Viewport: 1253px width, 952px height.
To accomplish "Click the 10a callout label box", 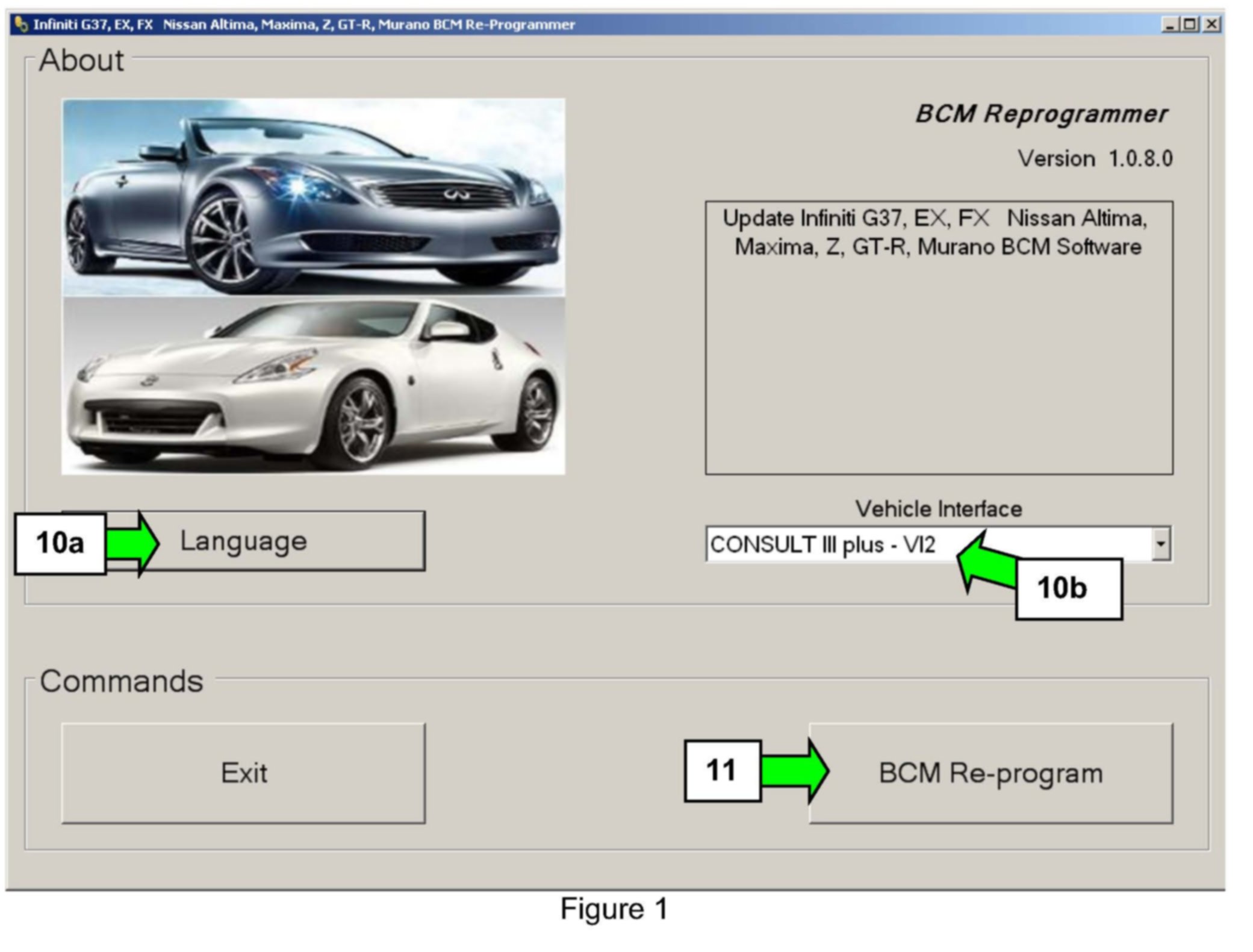I will [60, 543].
